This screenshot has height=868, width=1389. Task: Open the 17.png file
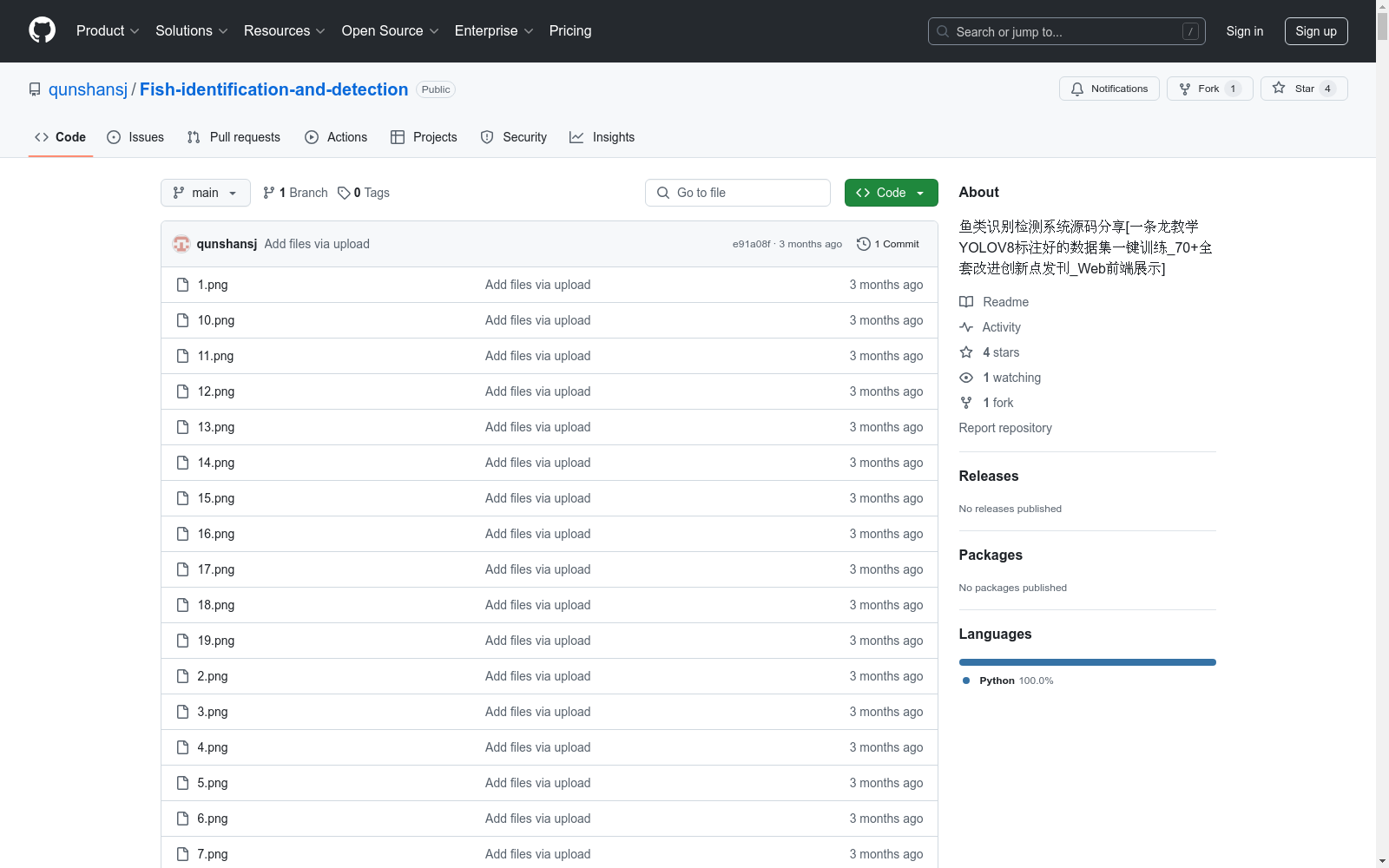point(215,569)
